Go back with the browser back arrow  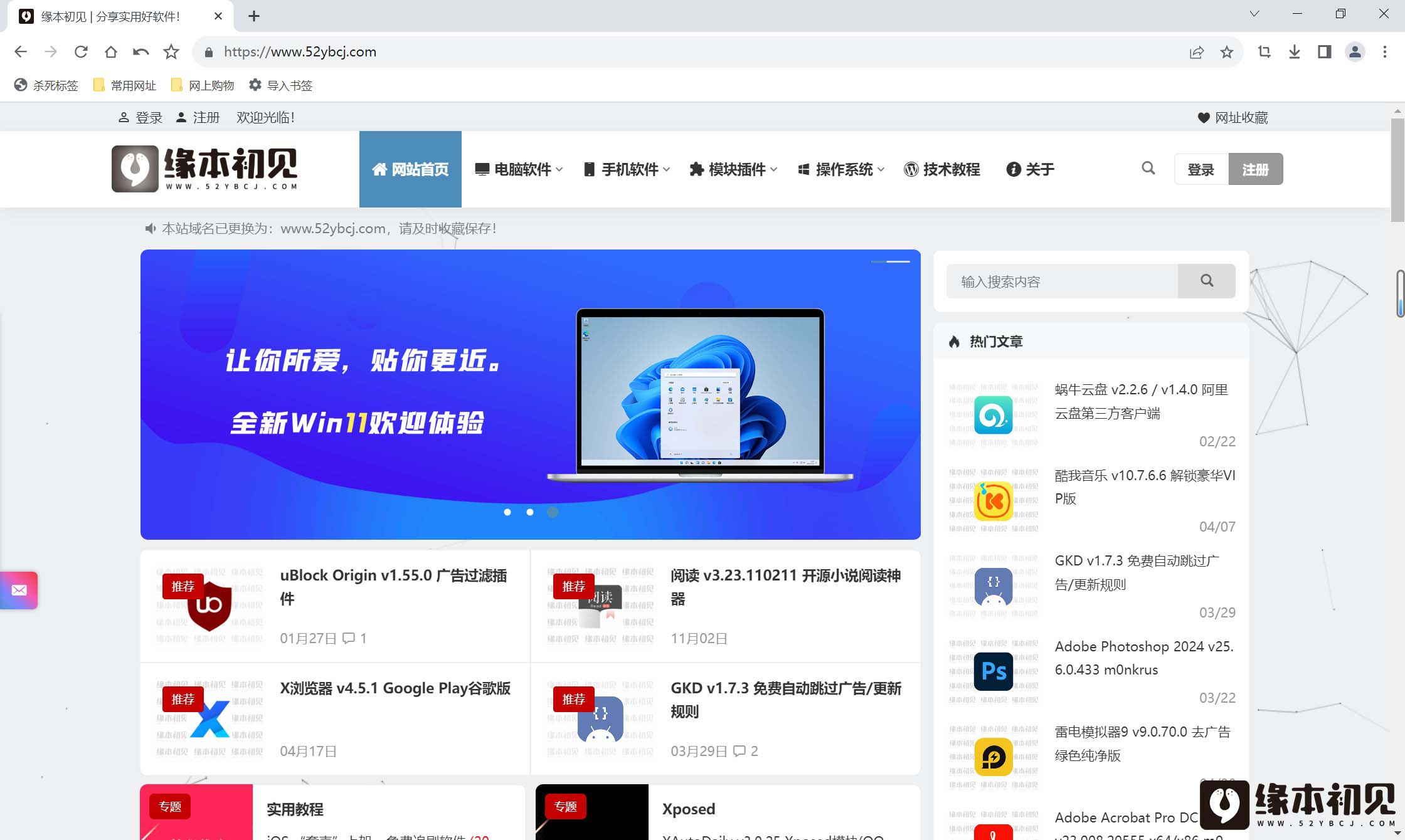21,52
